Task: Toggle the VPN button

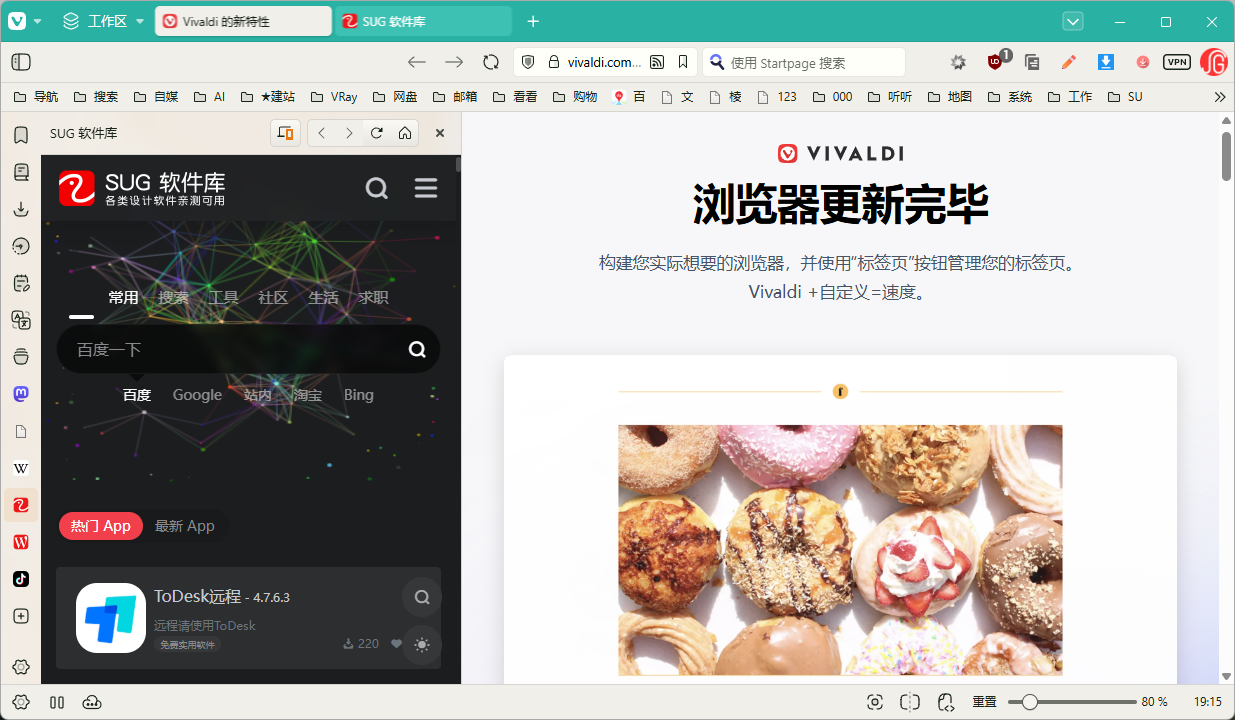Action: (x=1177, y=62)
